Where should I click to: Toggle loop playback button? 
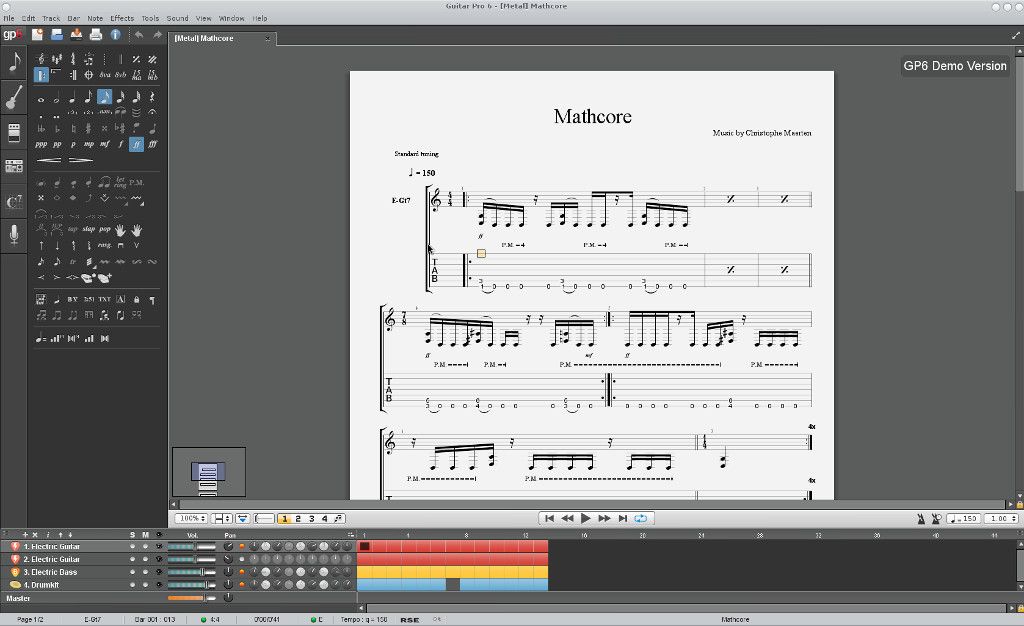(x=641, y=518)
